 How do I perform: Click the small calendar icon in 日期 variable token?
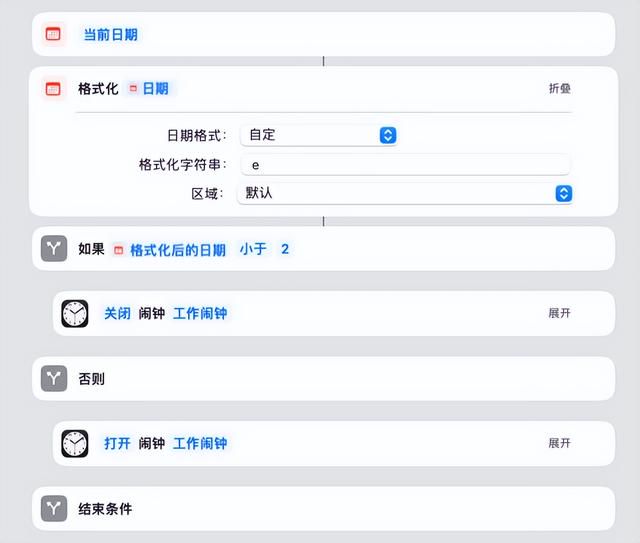click(133, 88)
